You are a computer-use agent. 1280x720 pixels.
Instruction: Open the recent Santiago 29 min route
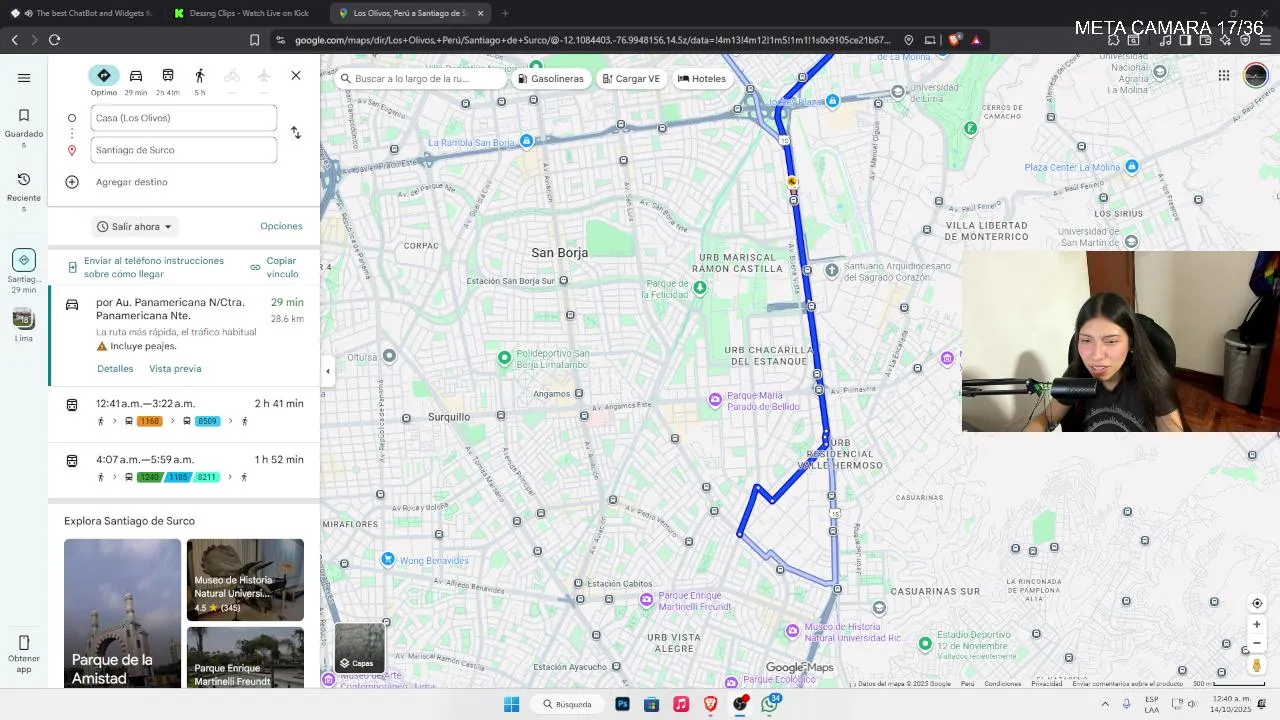[24, 272]
